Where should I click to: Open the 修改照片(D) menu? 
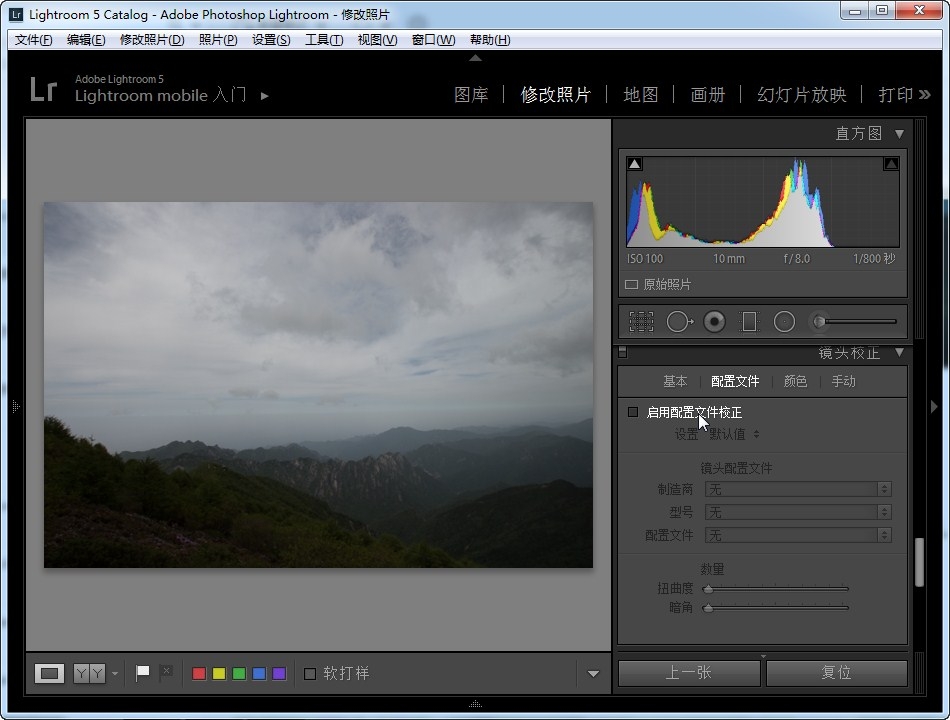click(x=152, y=40)
